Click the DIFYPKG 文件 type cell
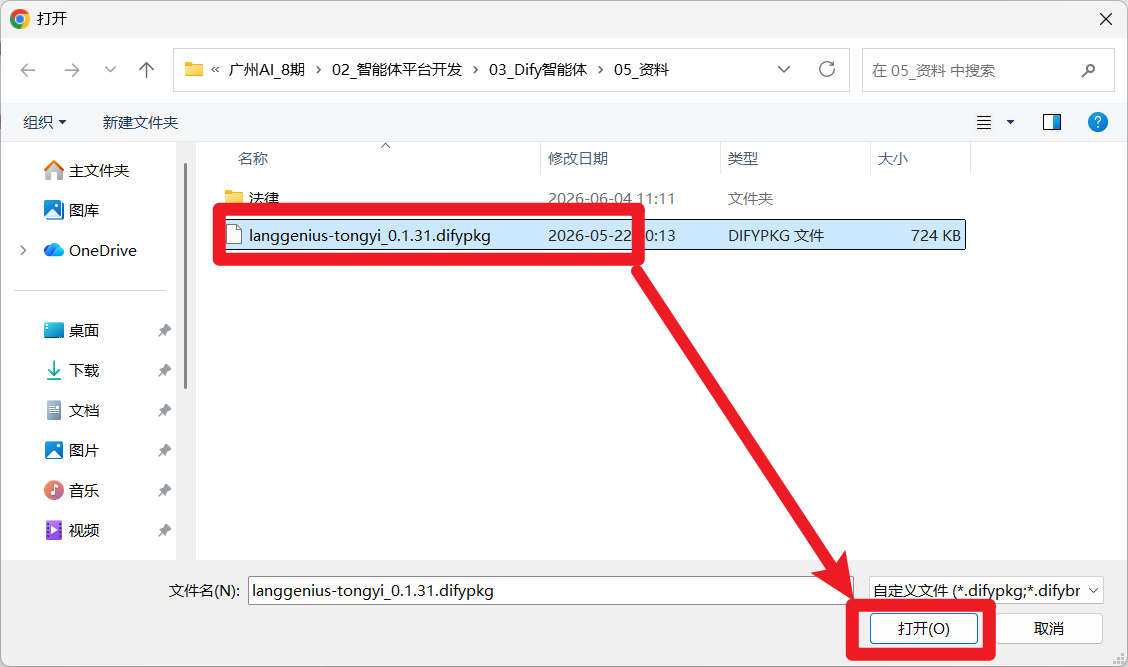Screen dimensions: 1128x667 point(776,235)
